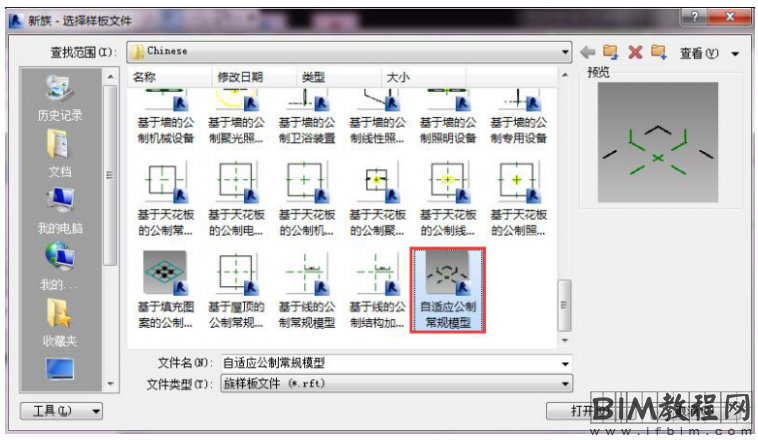Image resolution: width=758 pixels, height=440 pixels.
Task: Click the 打开 button
Action: [x=582, y=411]
